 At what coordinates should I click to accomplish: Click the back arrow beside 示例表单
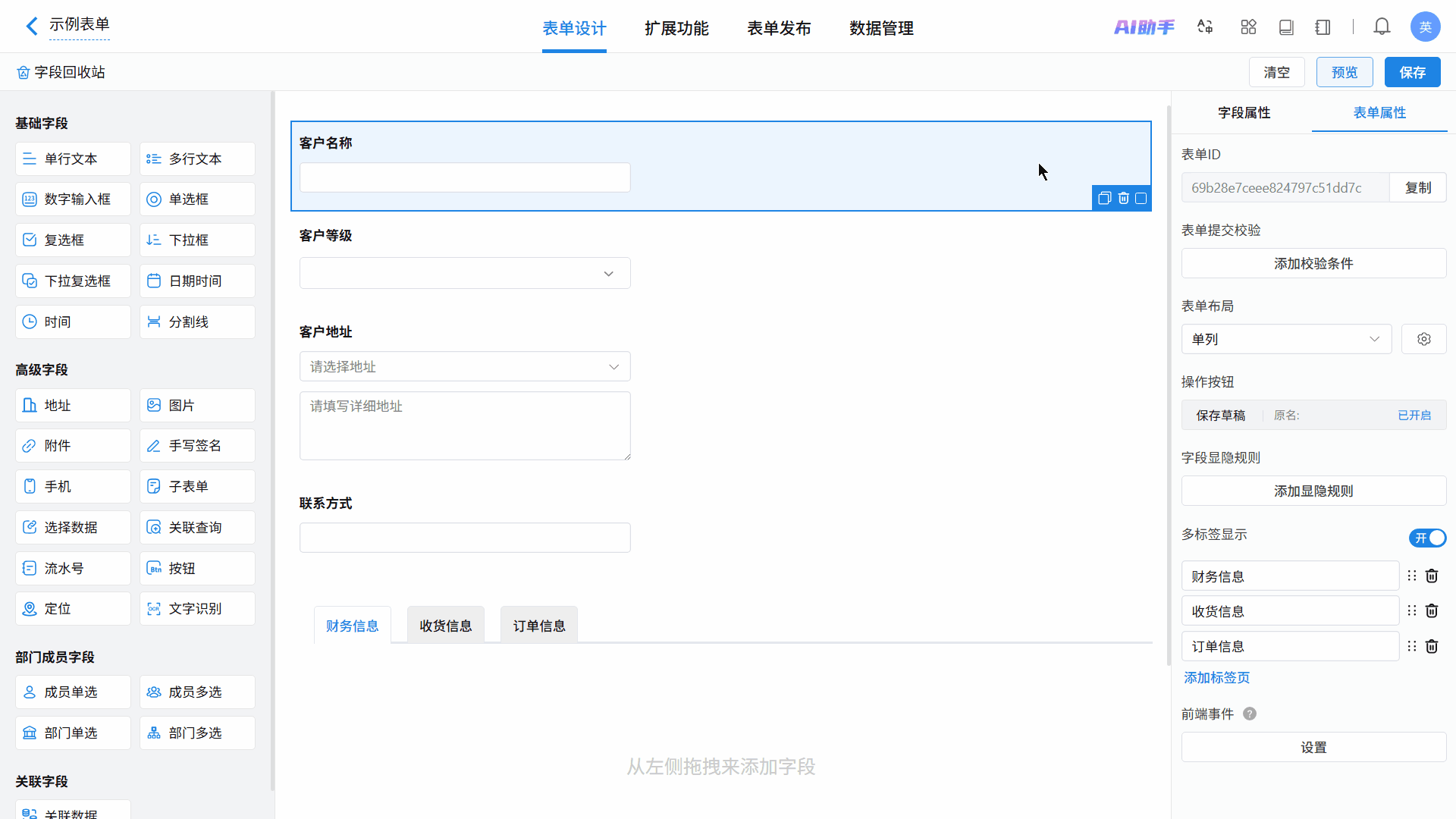tap(31, 27)
